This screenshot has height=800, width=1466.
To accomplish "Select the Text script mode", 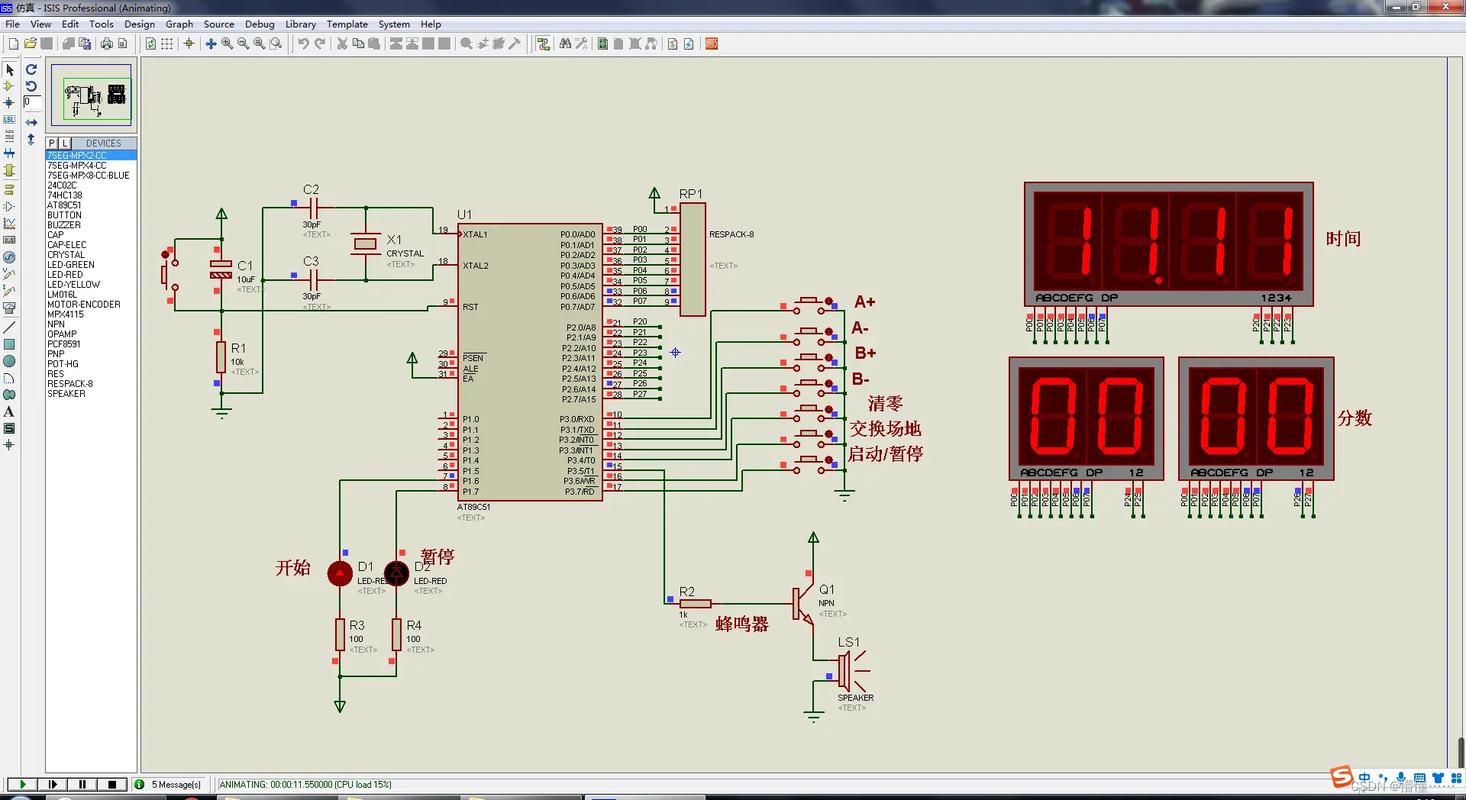I will pos(9,137).
